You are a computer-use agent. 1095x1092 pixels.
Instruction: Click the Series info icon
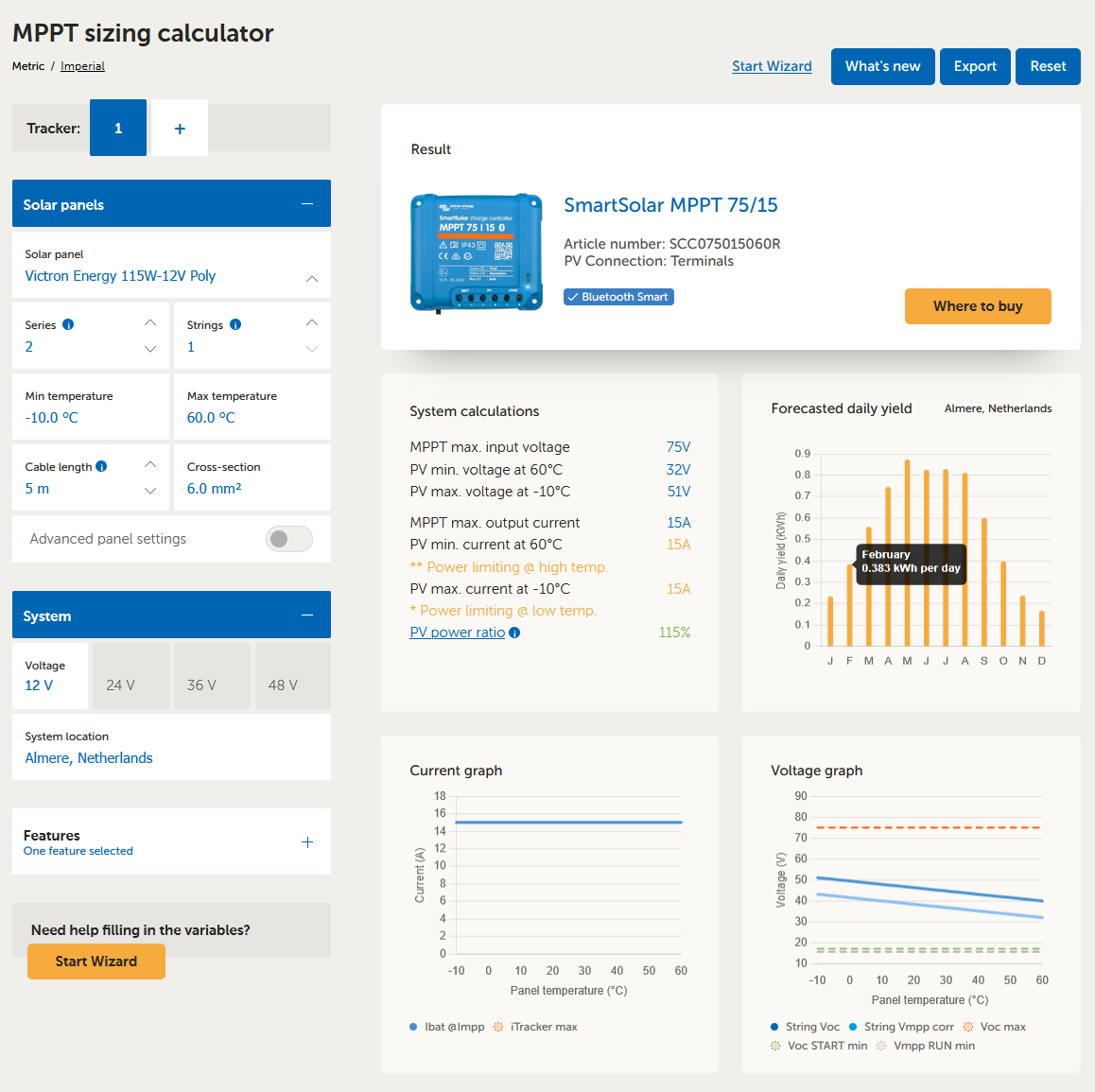pyautogui.click(x=68, y=324)
